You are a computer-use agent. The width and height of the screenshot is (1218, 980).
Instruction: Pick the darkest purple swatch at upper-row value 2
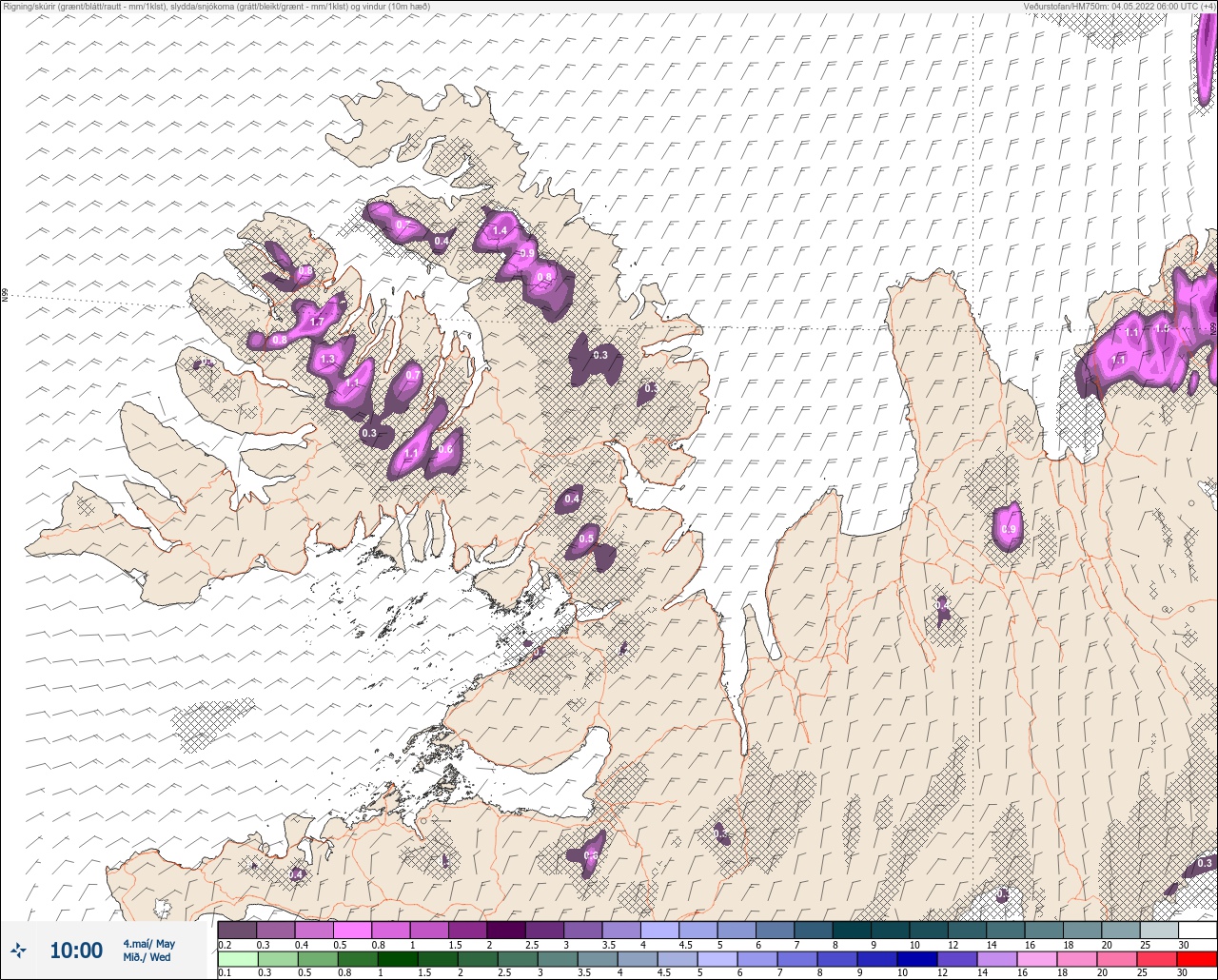[505, 930]
